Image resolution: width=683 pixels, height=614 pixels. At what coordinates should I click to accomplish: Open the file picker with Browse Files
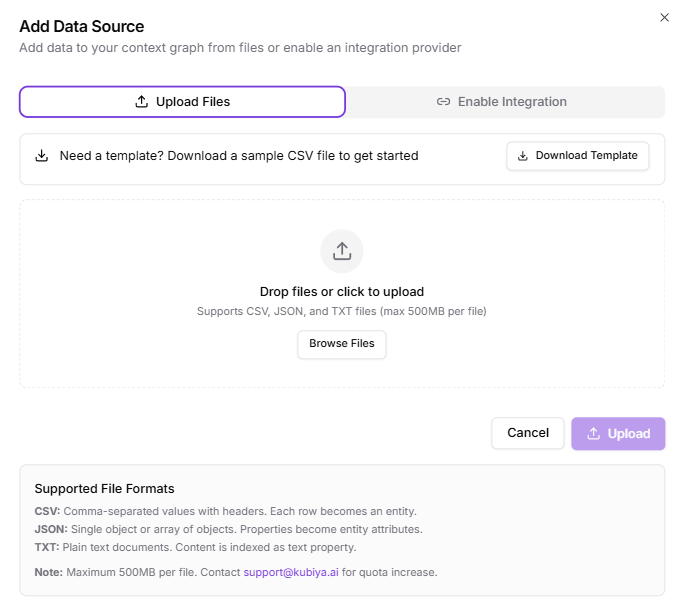pyautogui.click(x=342, y=344)
